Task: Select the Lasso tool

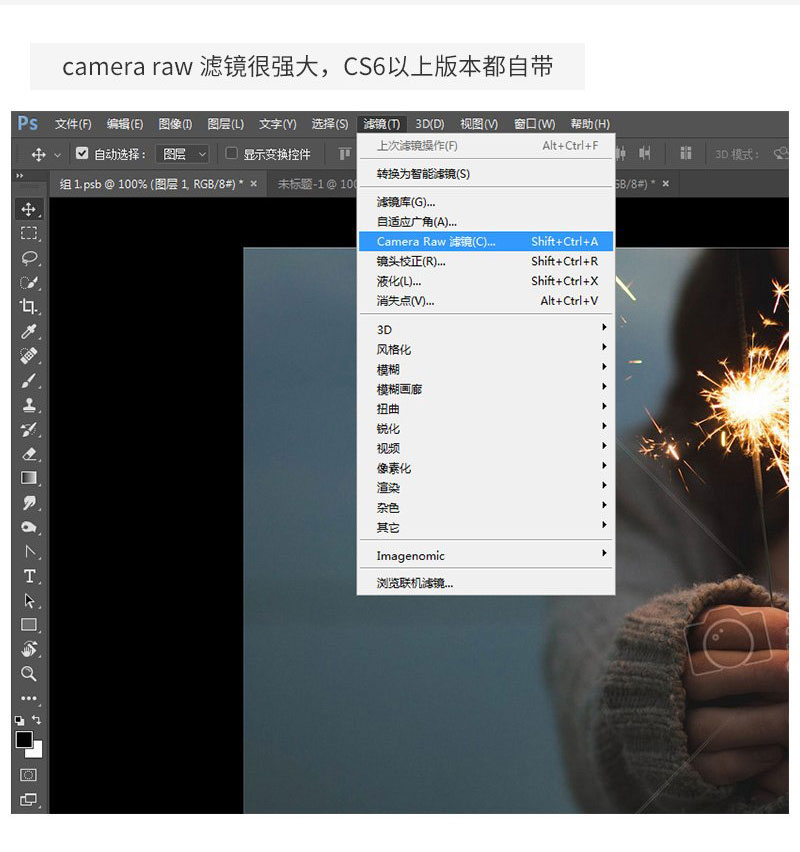Action: coord(29,258)
